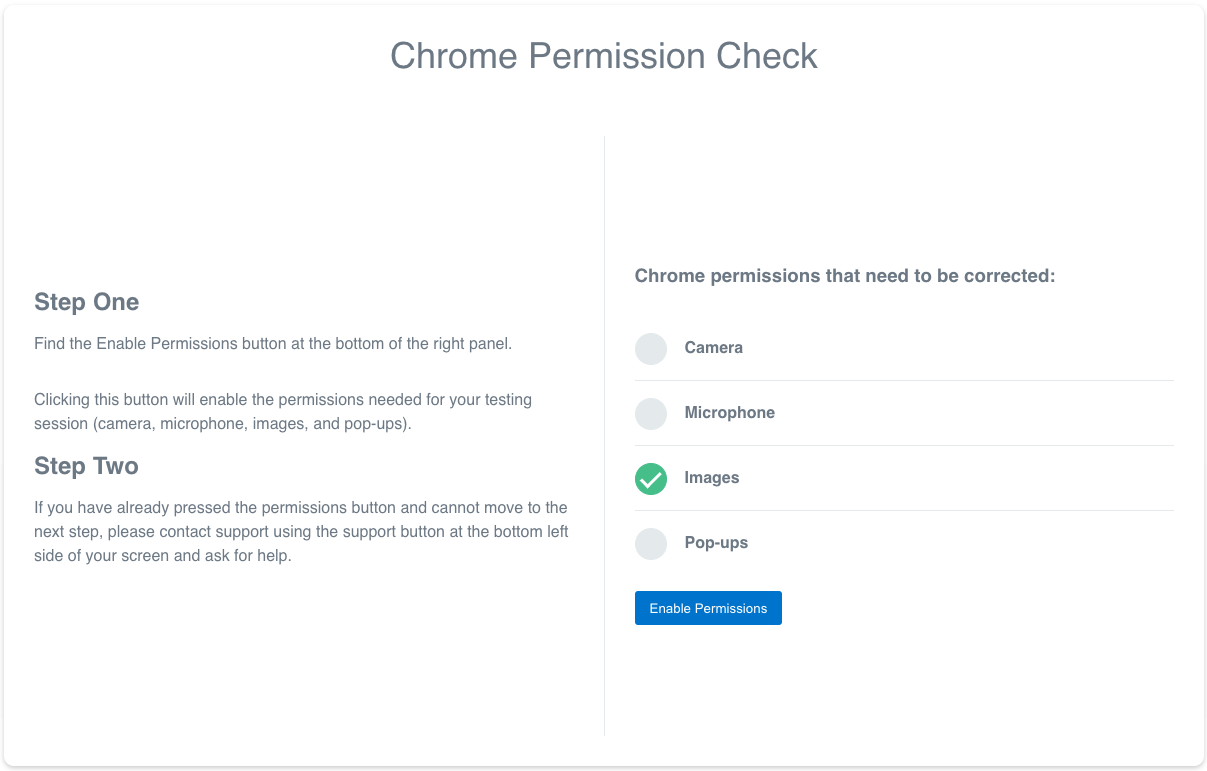Select the Images permission label
1207x771 pixels.
[x=711, y=478]
